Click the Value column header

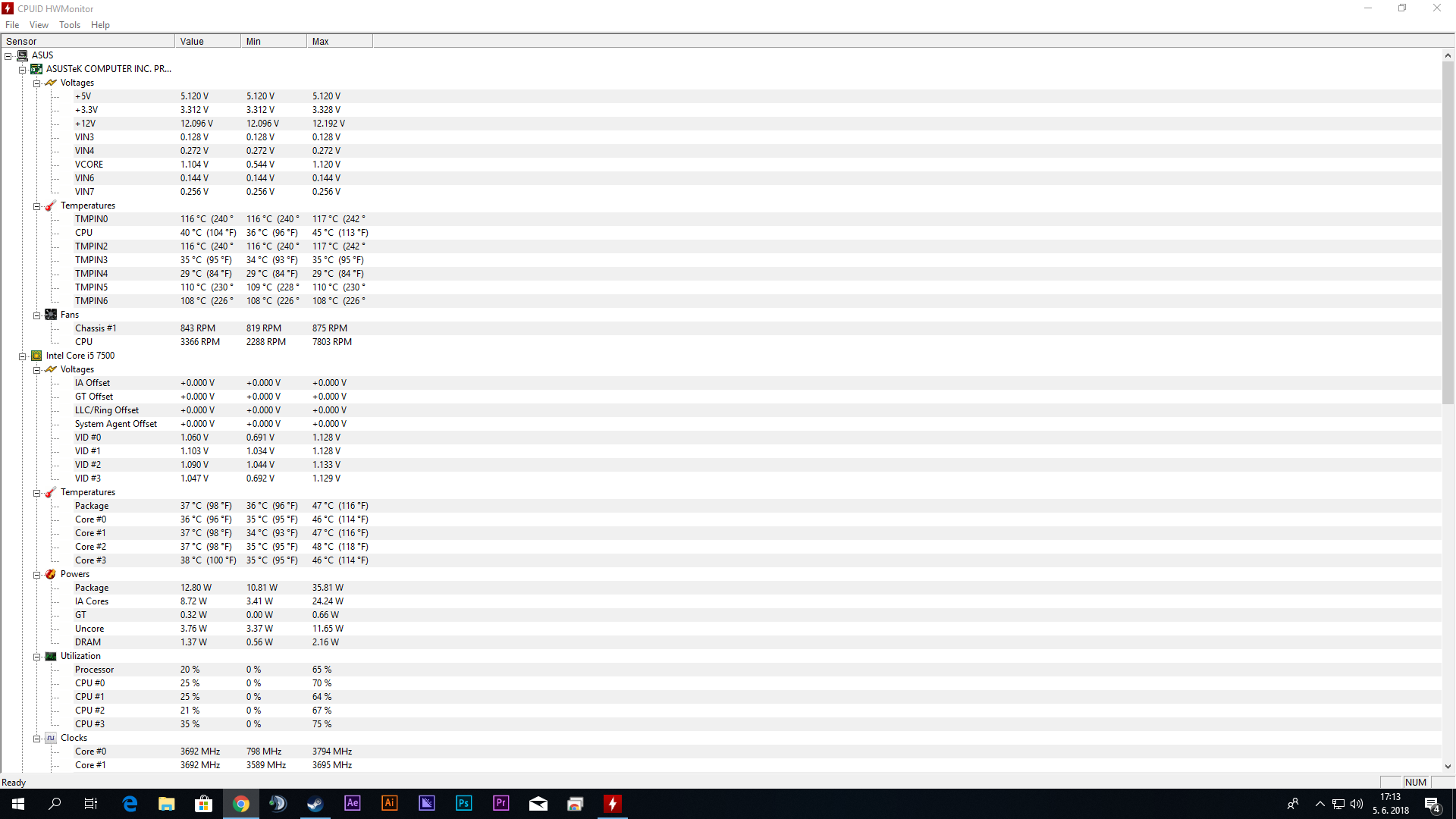coord(207,42)
